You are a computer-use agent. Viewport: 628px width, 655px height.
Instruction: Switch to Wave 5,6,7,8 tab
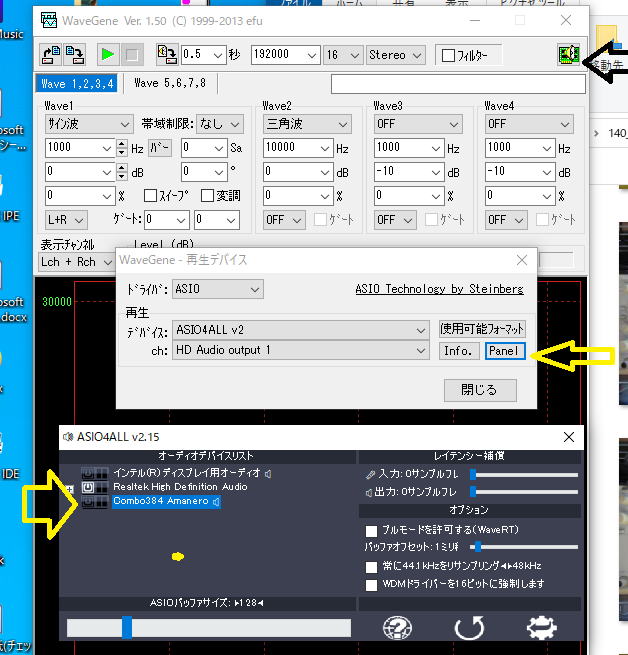[x=170, y=84]
